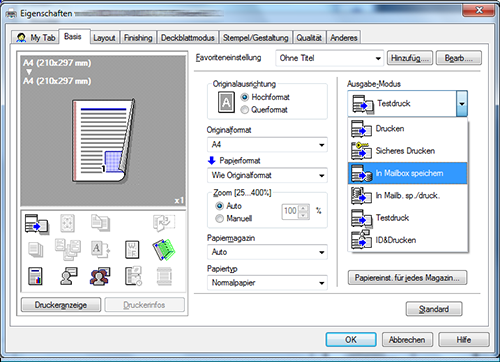
Task: Click the Abbrechen button
Action: click(x=407, y=340)
